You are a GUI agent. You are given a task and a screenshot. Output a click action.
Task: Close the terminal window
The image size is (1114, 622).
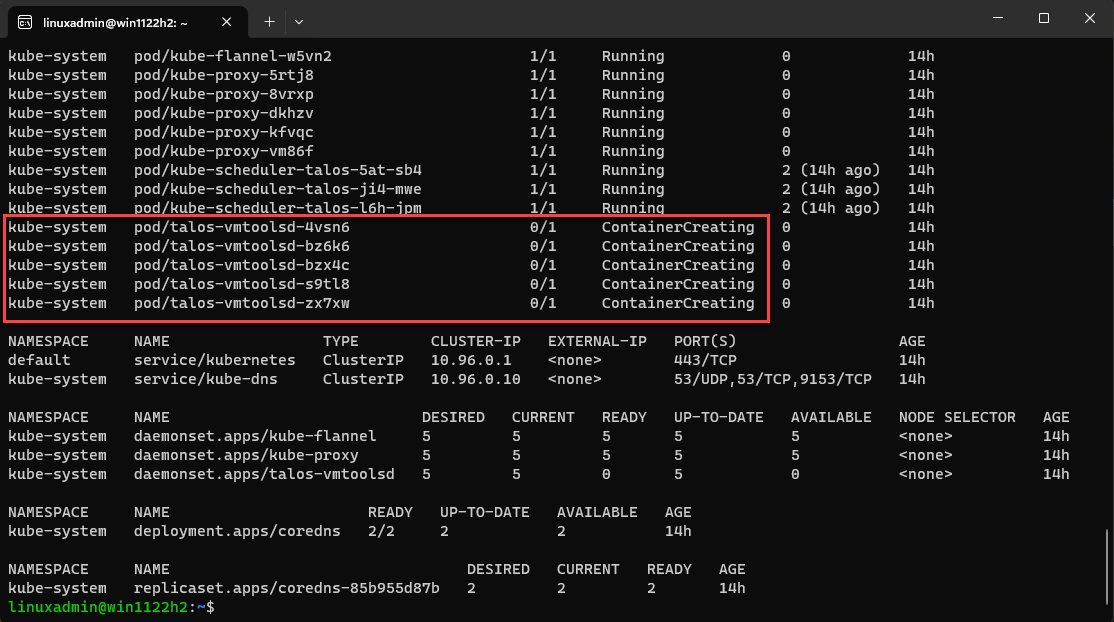(1089, 18)
